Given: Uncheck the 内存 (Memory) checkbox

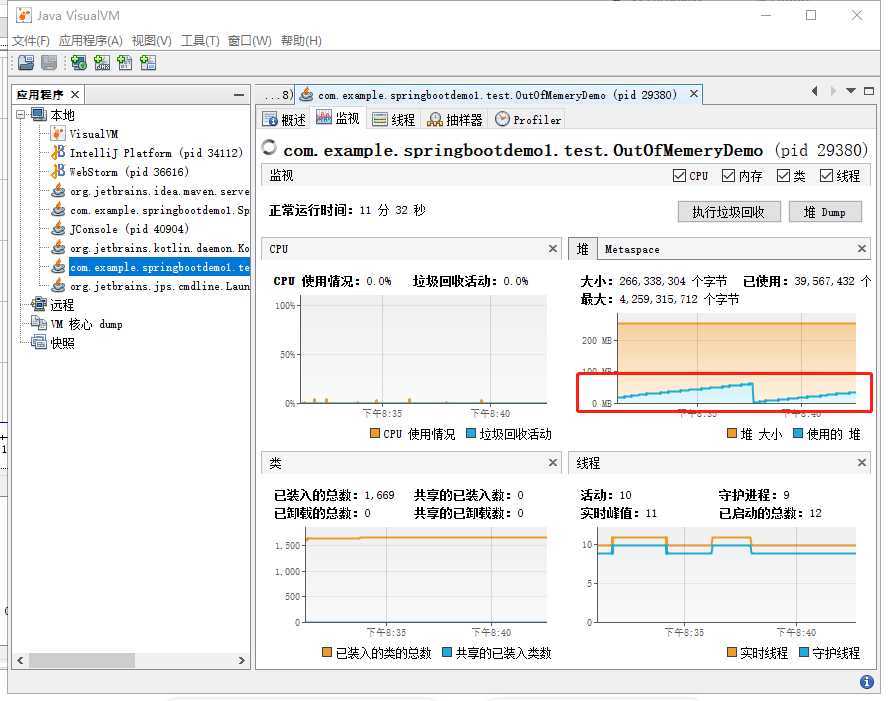Looking at the screenshot, I should [728, 176].
